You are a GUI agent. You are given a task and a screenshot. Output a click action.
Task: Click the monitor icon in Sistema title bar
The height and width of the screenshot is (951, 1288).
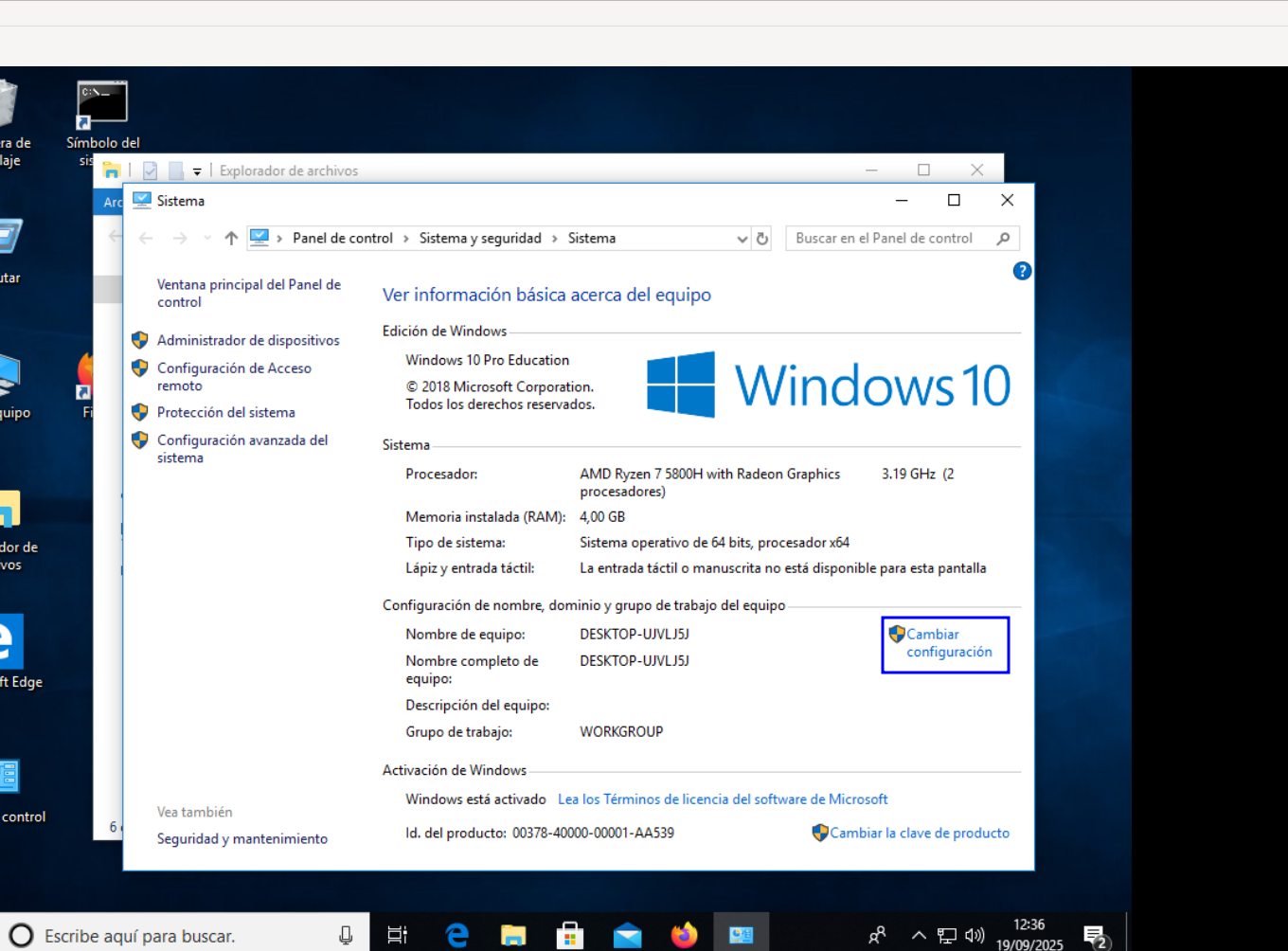click(142, 200)
